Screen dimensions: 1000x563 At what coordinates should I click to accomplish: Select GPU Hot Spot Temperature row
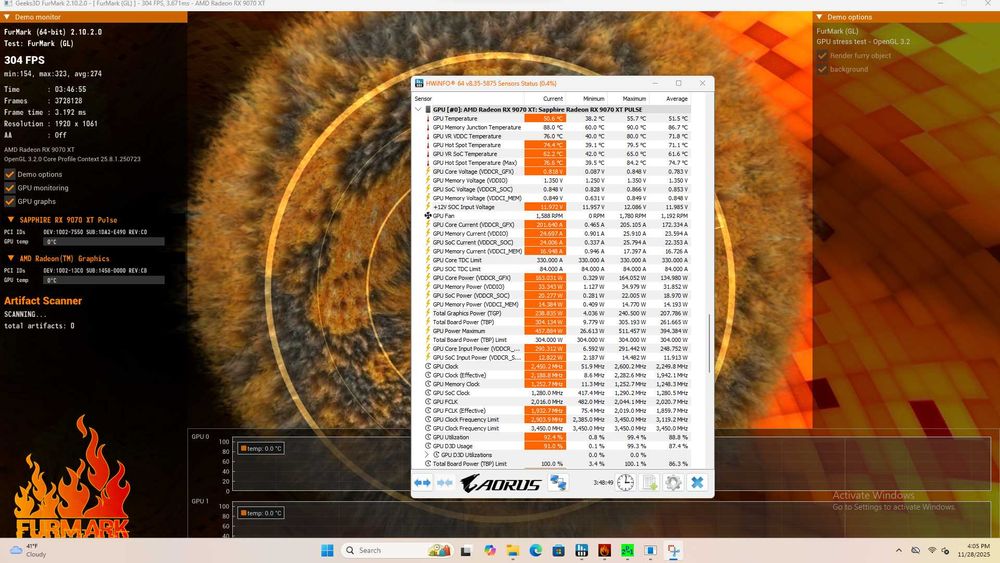(552, 145)
